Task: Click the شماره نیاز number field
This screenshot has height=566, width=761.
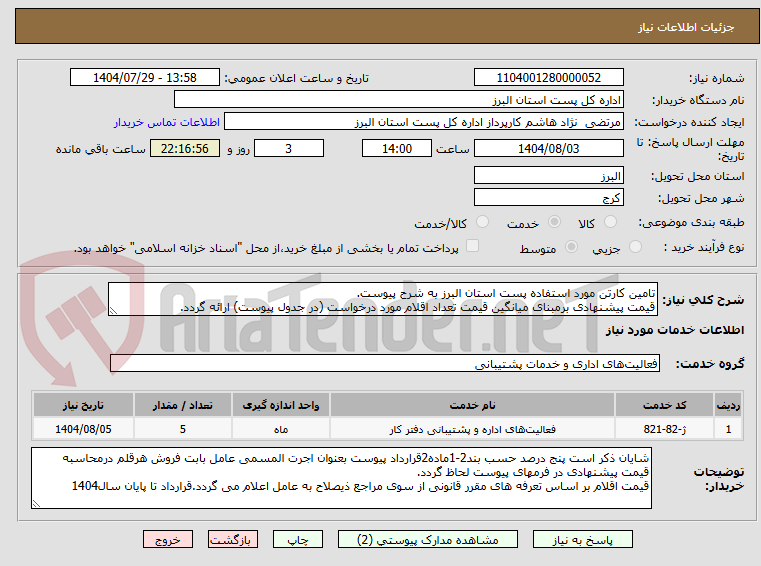Action: click(x=548, y=78)
